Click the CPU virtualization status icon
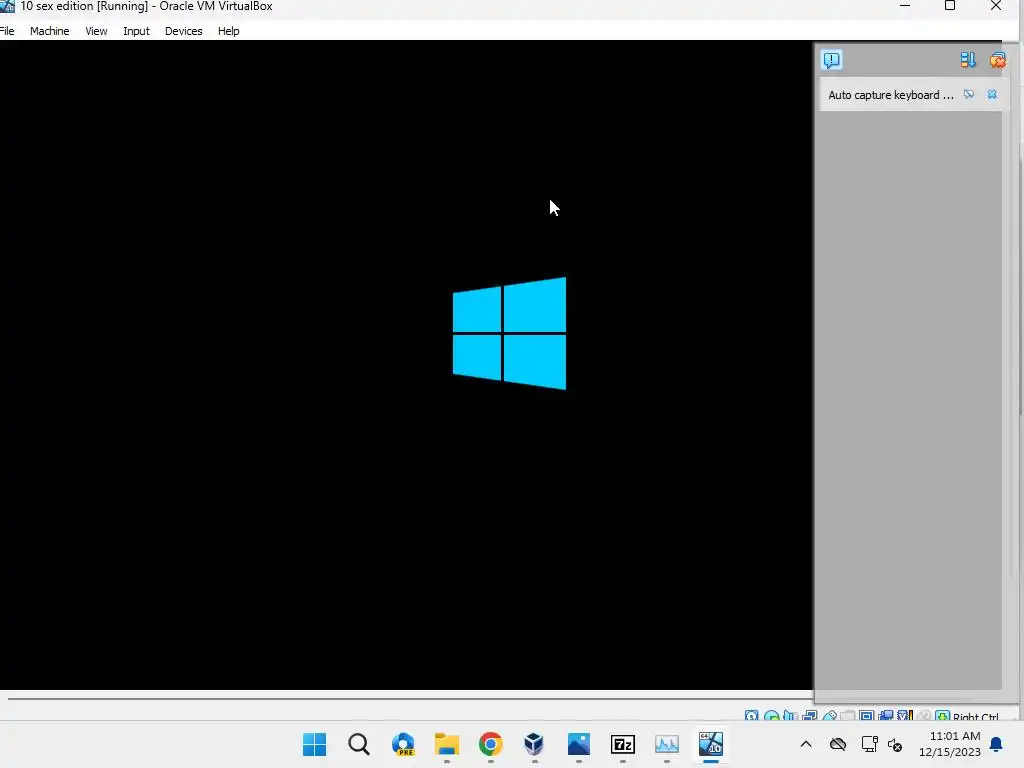The width and height of the screenshot is (1024, 768). click(905, 716)
